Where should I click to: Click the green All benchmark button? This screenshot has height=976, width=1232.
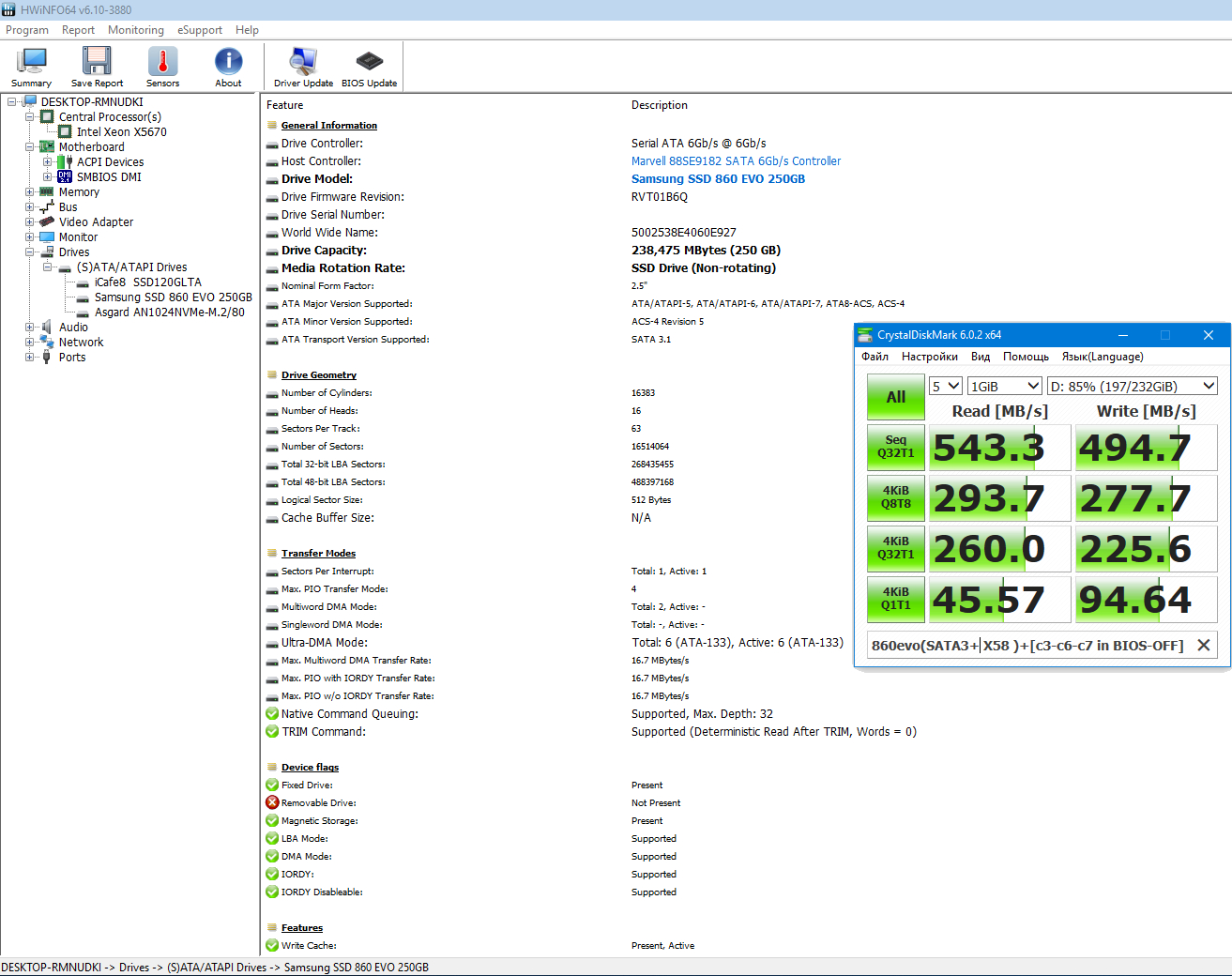tap(896, 397)
